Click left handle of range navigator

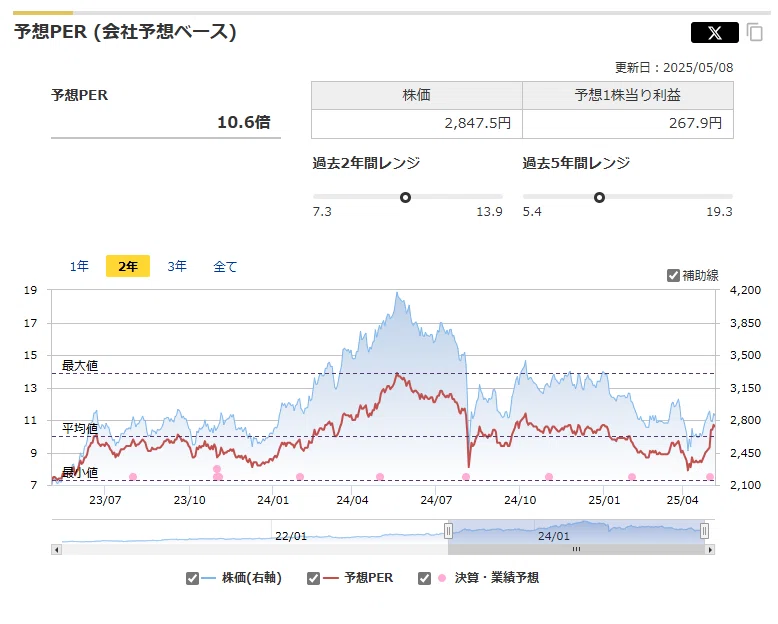[x=448, y=531]
